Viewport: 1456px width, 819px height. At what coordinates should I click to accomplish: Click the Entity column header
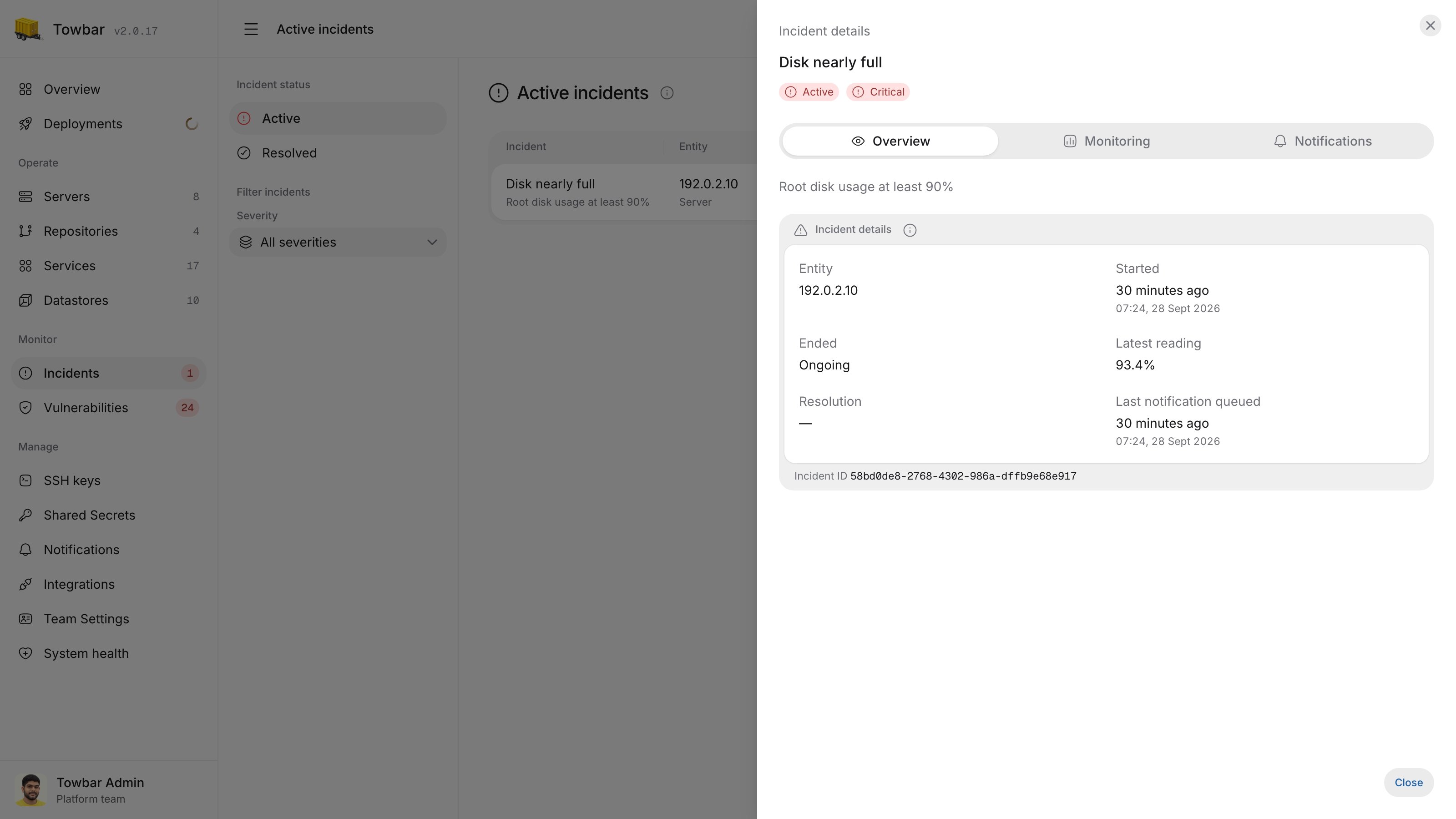pos(693,147)
